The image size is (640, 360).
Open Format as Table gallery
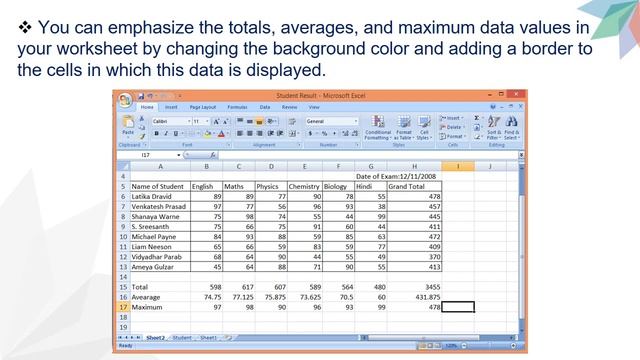[404, 128]
